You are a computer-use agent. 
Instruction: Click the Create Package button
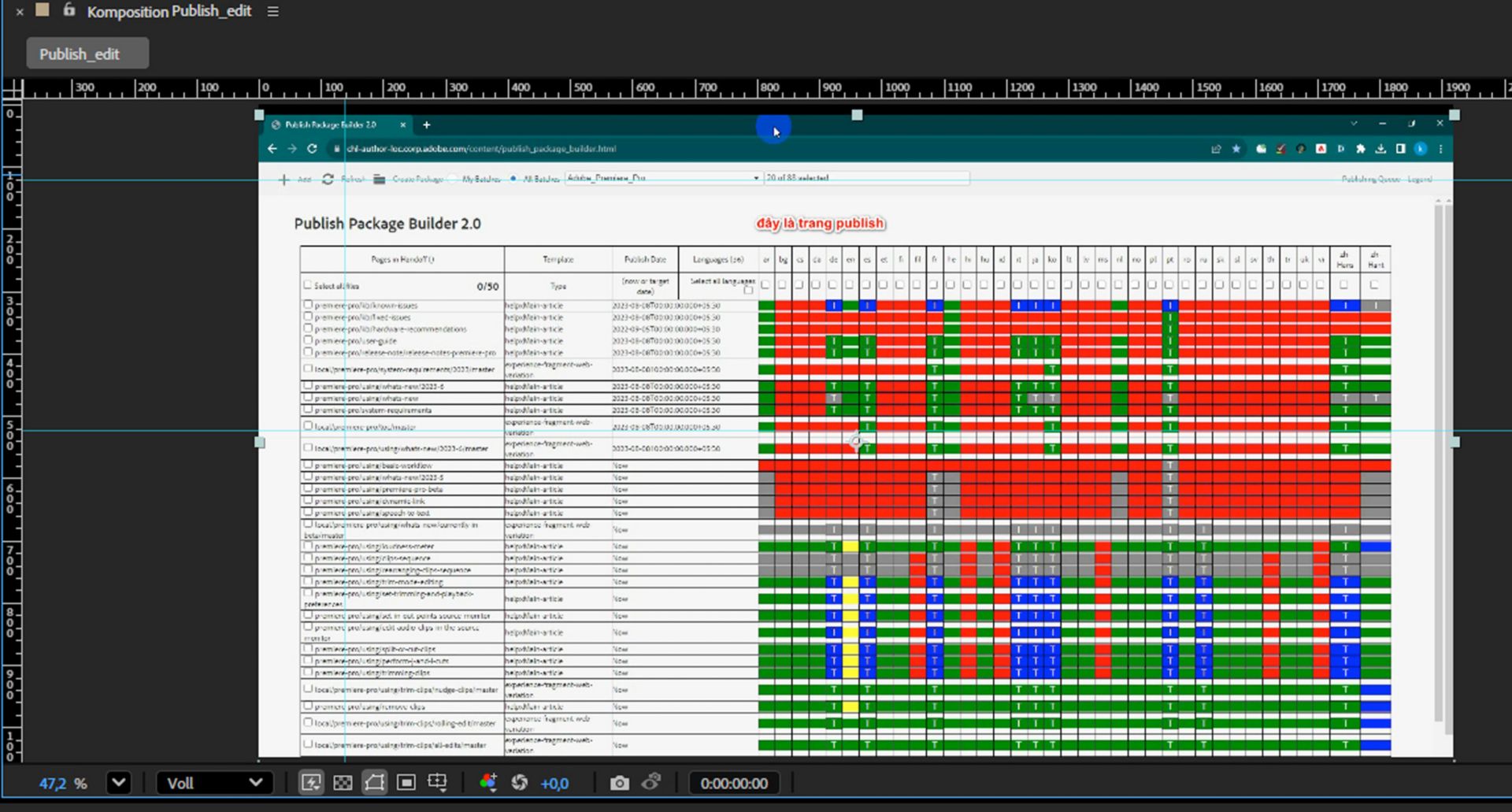click(x=408, y=179)
